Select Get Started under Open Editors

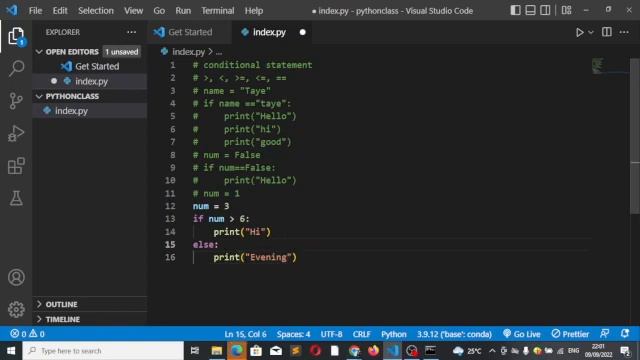pyautogui.click(x=90, y=66)
